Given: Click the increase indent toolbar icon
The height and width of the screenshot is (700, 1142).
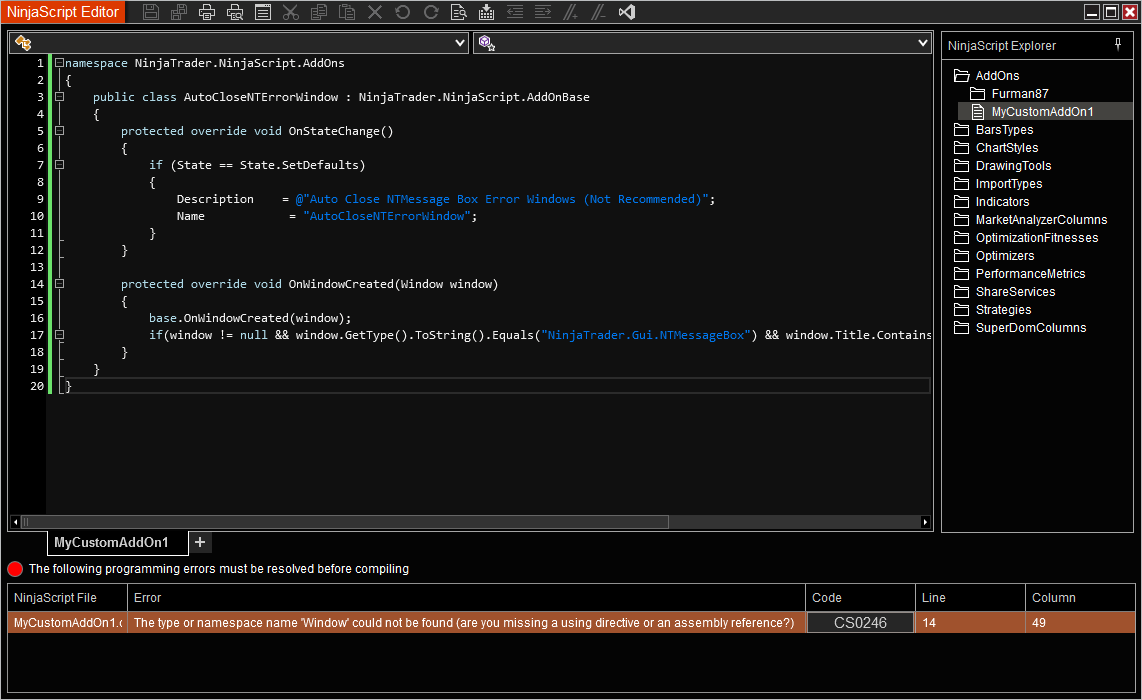Looking at the screenshot, I should pyautogui.click(x=543, y=12).
